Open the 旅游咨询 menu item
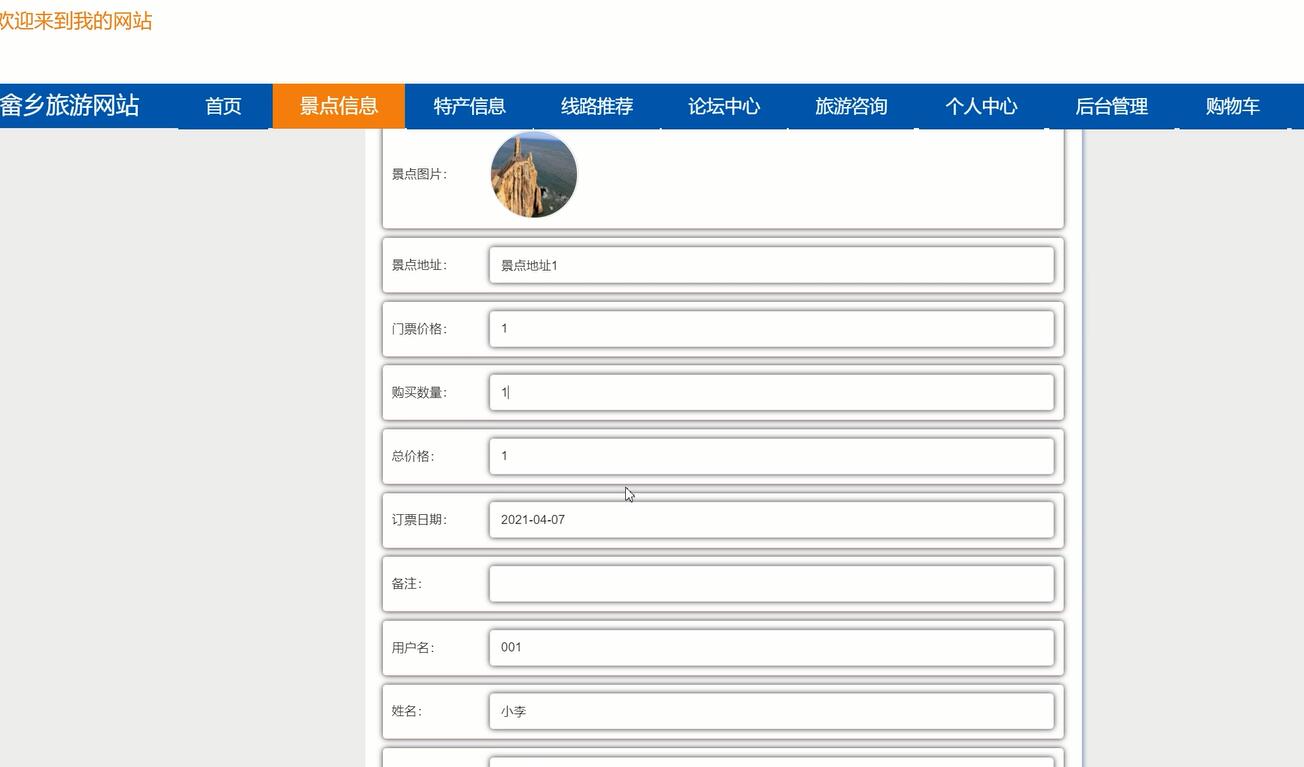Screen dimensions: 1304x767 pos(851,106)
